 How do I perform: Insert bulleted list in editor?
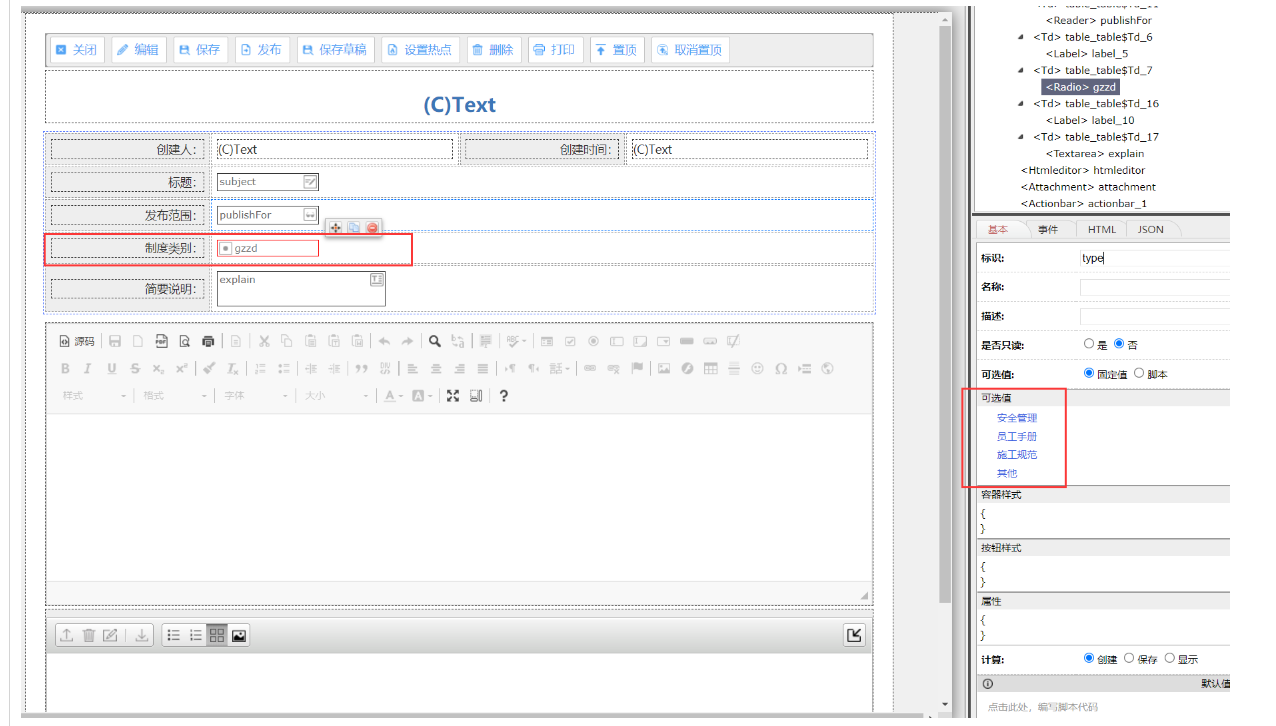pyautogui.click(x=284, y=368)
